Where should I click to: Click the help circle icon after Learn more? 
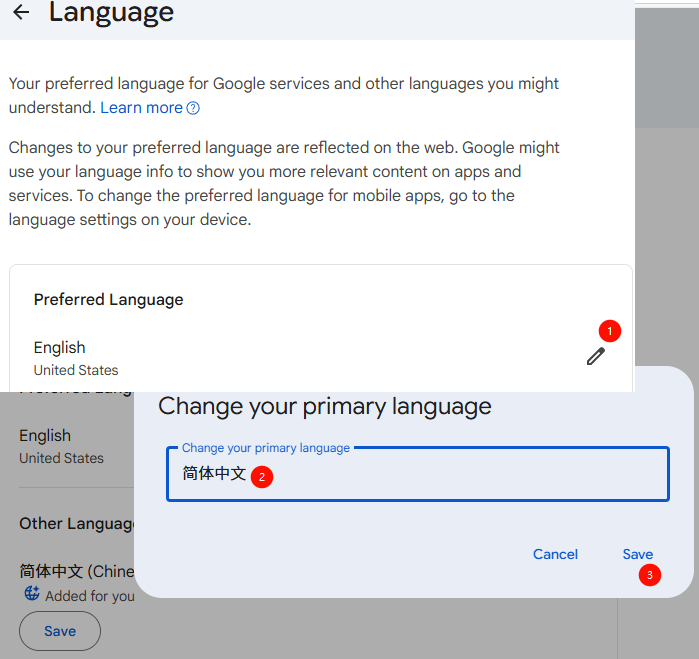point(194,108)
